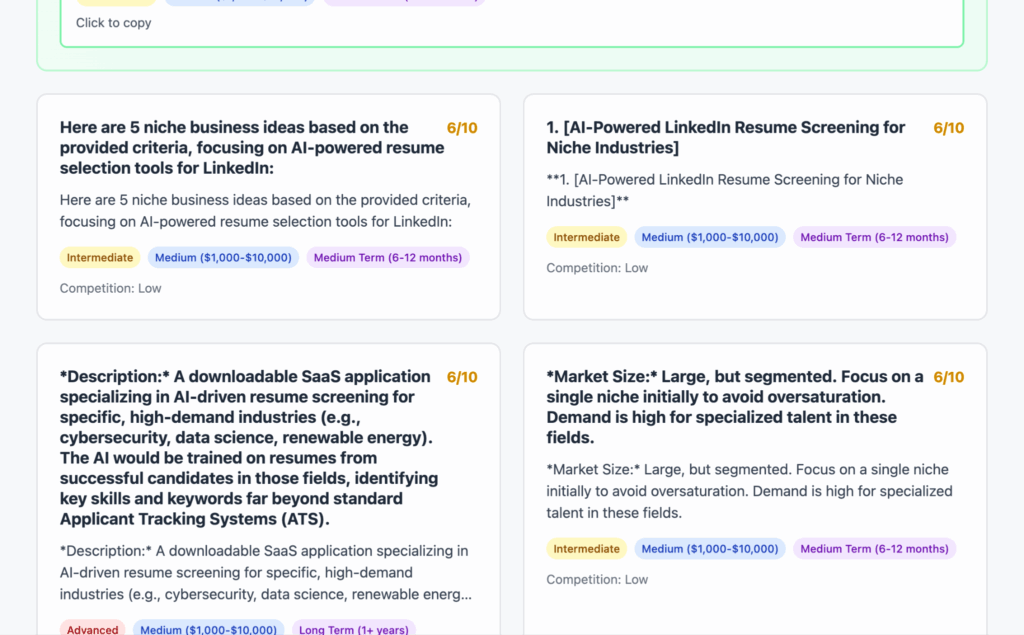Image resolution: width=1024 pixels, height=635 pixels.
Task: Select the 'AI-Powered LinkedIn Resume Screening' card heading
Action: point(725,138)
